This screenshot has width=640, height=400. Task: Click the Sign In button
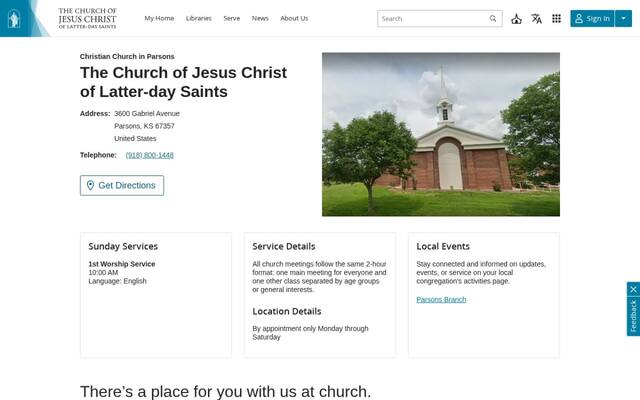click(592, 18)
